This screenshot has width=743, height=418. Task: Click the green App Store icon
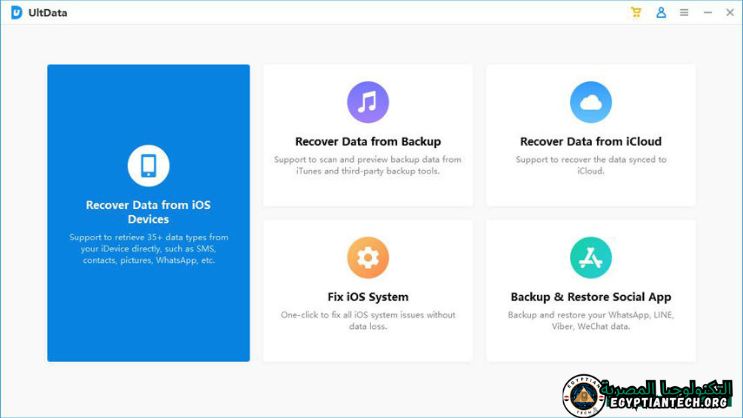(x=591, y=258)
